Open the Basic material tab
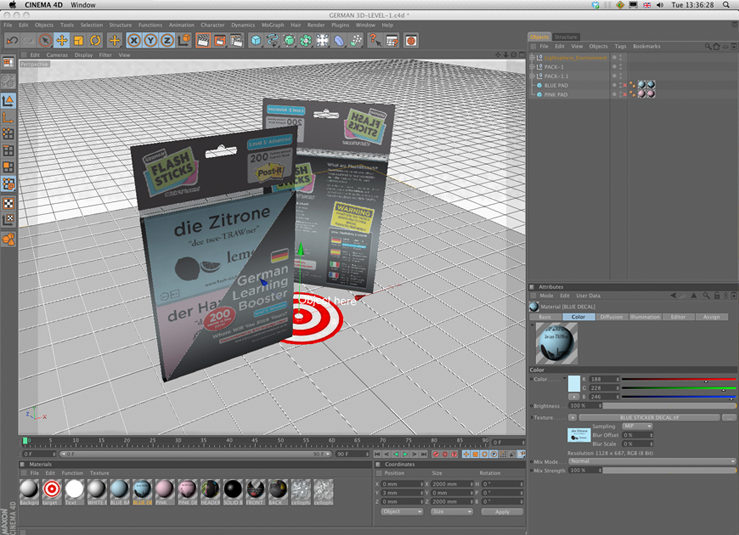739x535 pixels. click(545, 317)
